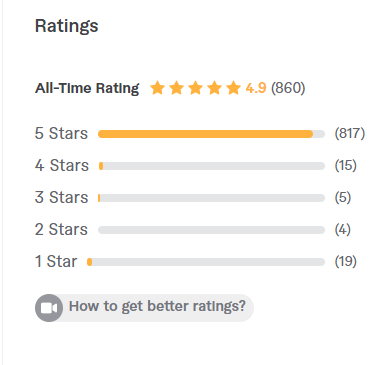The height and width of the screenshot is (365, 391).
Task: Click the third All-Time Rating star
Action: tap(195, 88)
